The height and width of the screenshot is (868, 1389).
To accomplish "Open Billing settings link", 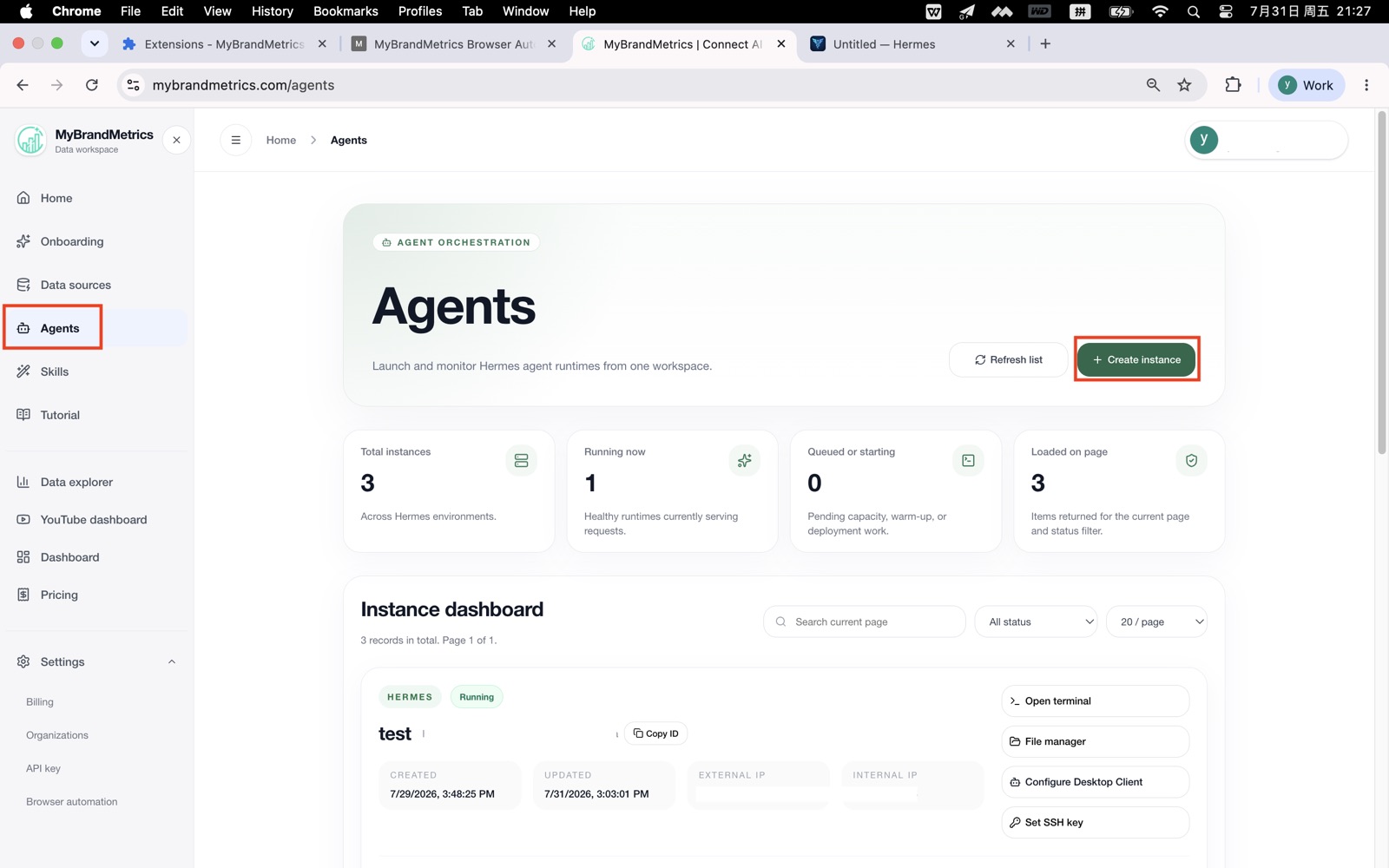I will 40,702.
